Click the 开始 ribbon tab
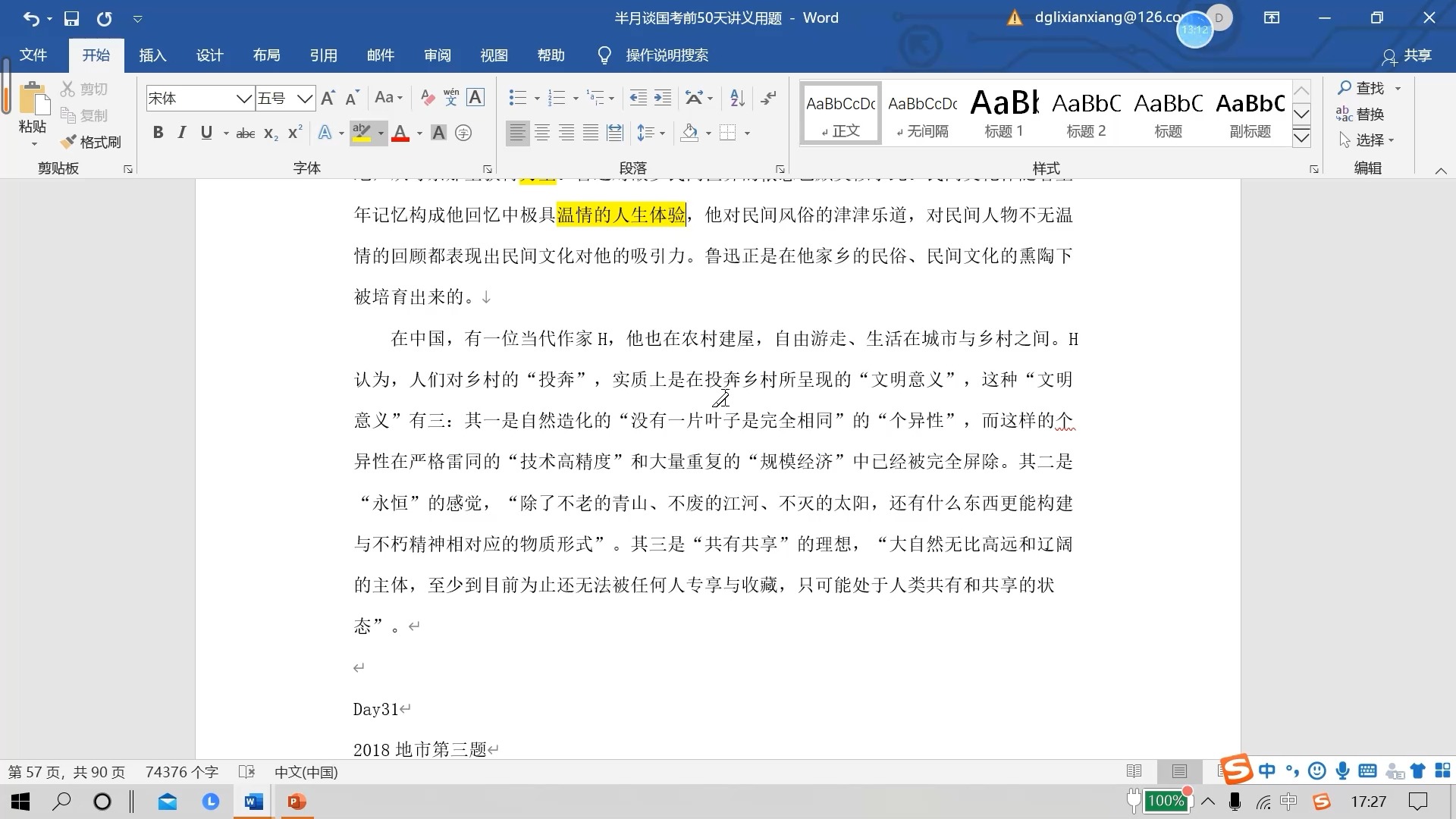This screenshot has height=819, width=1456. click(95, 54)
